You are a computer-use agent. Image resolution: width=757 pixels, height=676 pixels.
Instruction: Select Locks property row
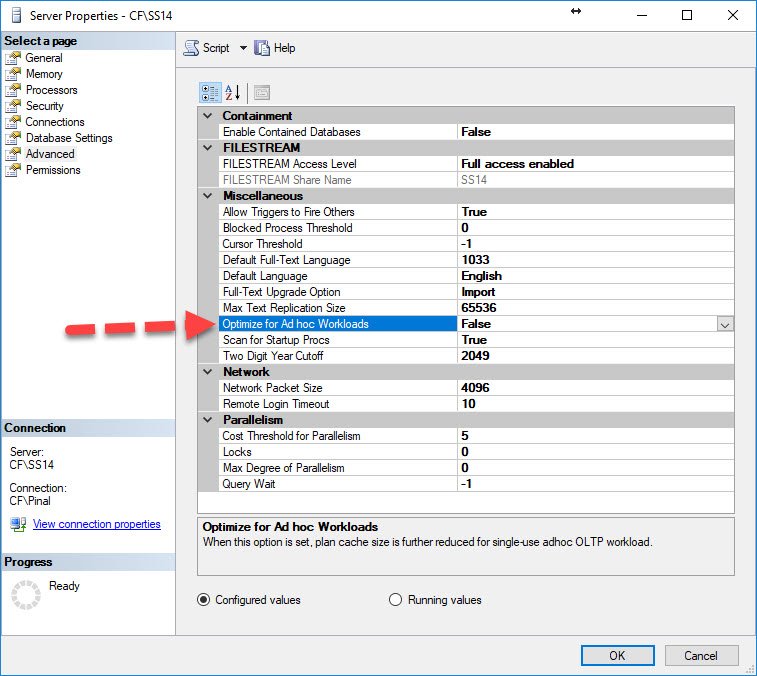tap(477, 451)
